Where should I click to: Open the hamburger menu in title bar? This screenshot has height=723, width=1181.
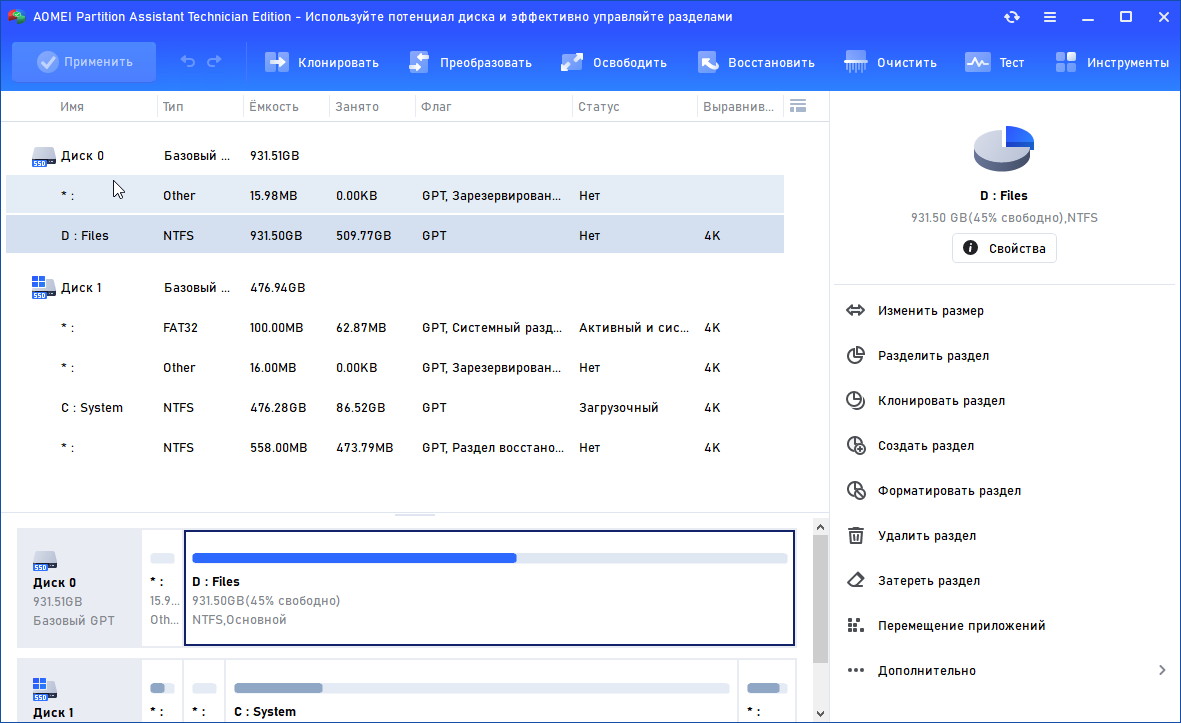click(x=1049, y=17)
